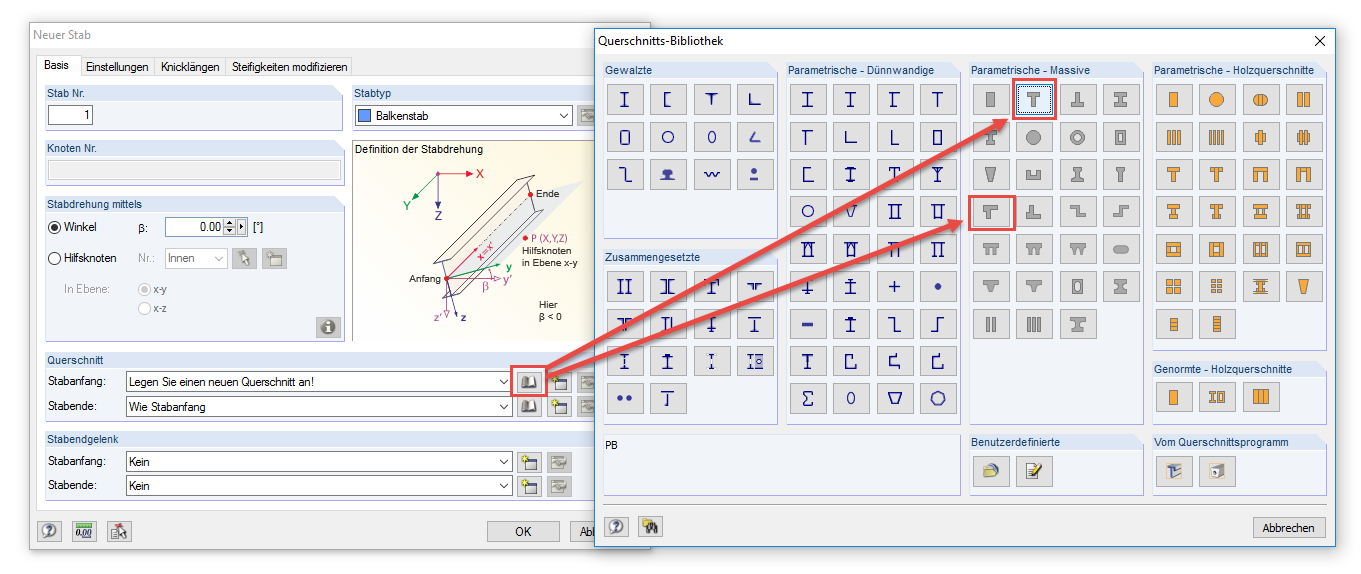Select rolled I-section in Gewalzte
This screenshot has width=1361, height=574.
coord(625,100)
